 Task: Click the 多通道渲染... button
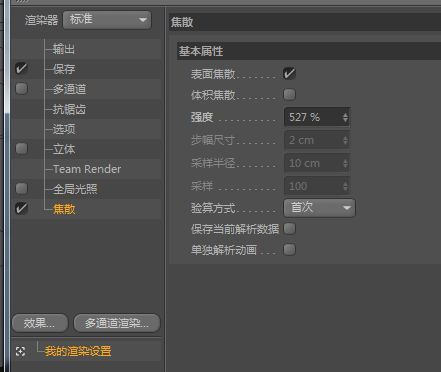[x=117, y=323]
